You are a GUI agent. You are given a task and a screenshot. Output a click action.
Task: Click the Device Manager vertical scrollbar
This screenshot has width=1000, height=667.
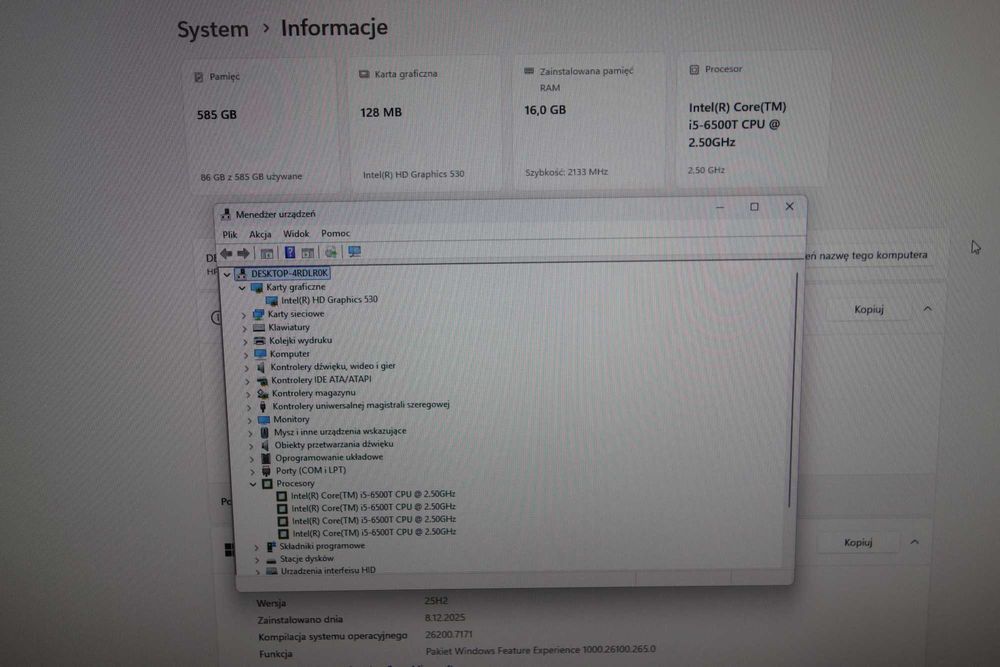point(793,390)
